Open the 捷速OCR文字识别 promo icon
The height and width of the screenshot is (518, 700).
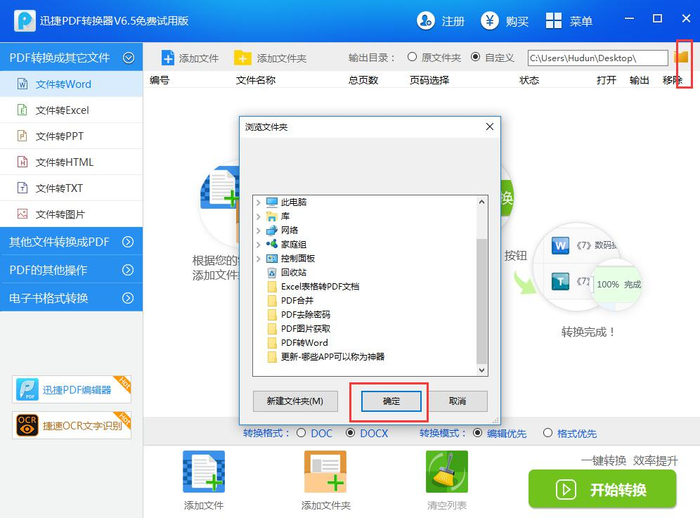pos(27,425)
